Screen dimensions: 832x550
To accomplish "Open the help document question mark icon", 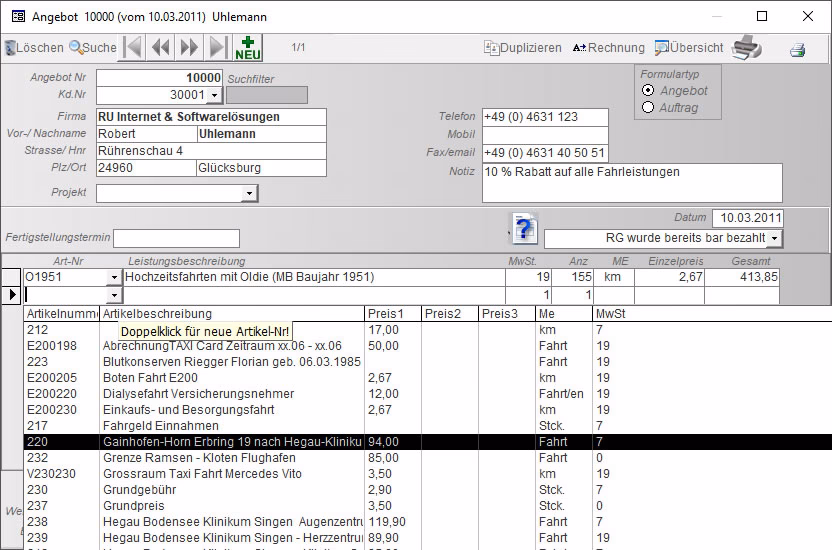I will point(525,228).
